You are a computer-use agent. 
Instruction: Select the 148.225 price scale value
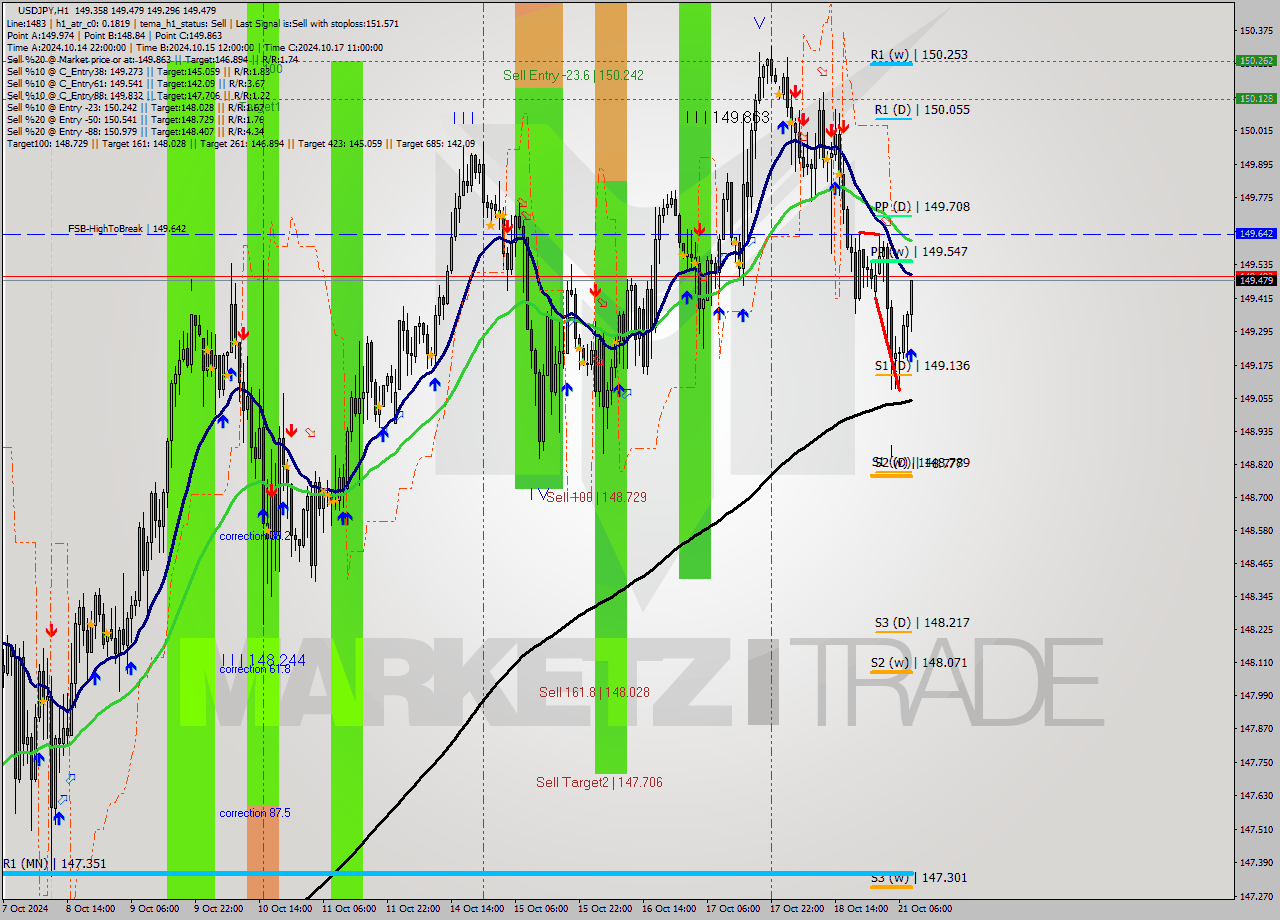1256,630
